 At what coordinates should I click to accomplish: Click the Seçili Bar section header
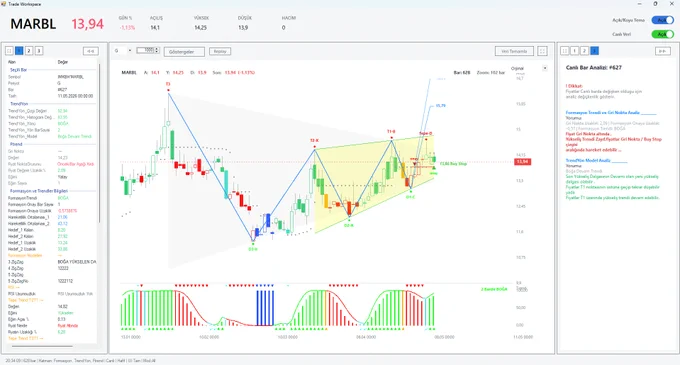(x=19, y=70)
